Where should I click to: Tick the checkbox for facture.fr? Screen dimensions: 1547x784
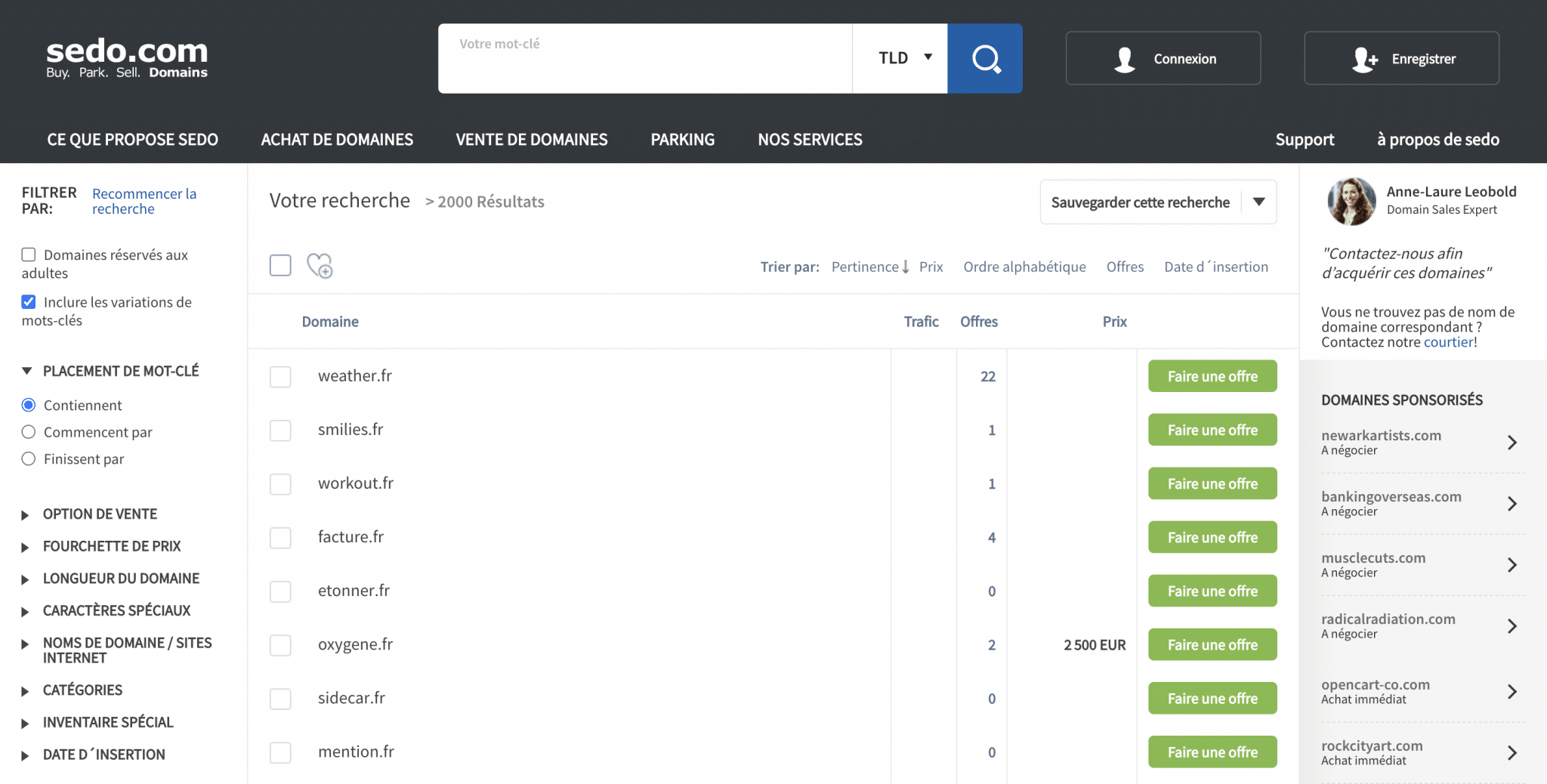click(280, 538)
